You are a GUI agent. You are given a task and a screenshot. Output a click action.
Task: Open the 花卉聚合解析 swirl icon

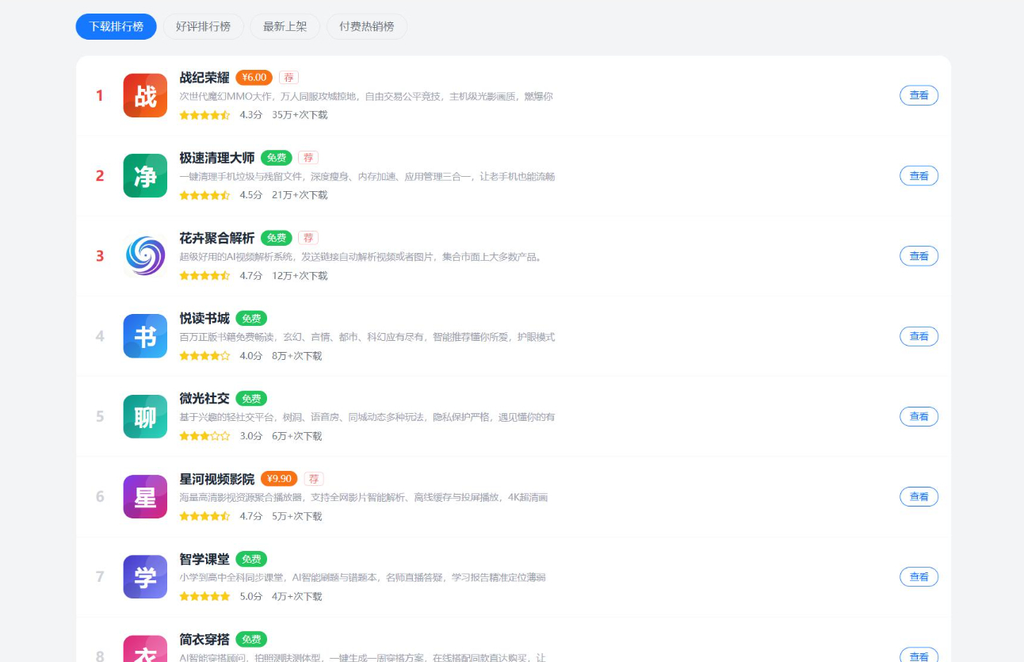click(145, 256)
